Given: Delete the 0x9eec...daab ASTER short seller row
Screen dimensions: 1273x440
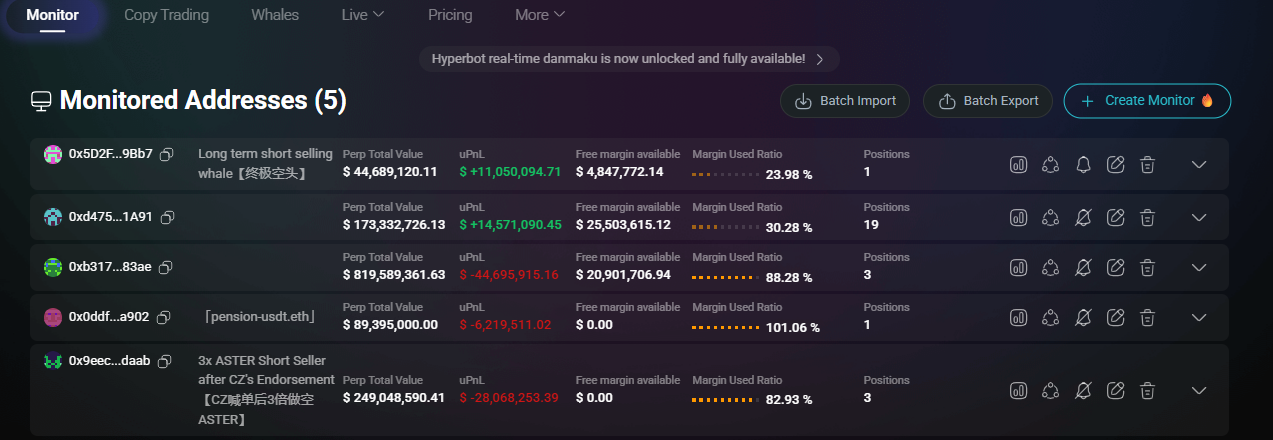Looking at the screenshot, I should (1148, 390).
